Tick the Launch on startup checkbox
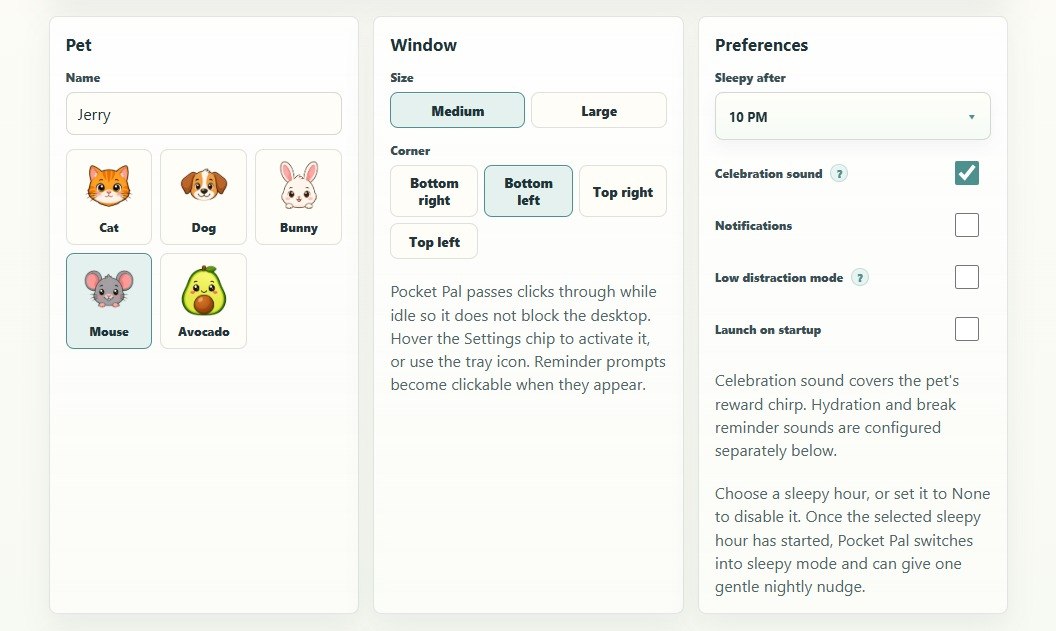The height and width of the screenshot is (631, 1056). (966, 329)
